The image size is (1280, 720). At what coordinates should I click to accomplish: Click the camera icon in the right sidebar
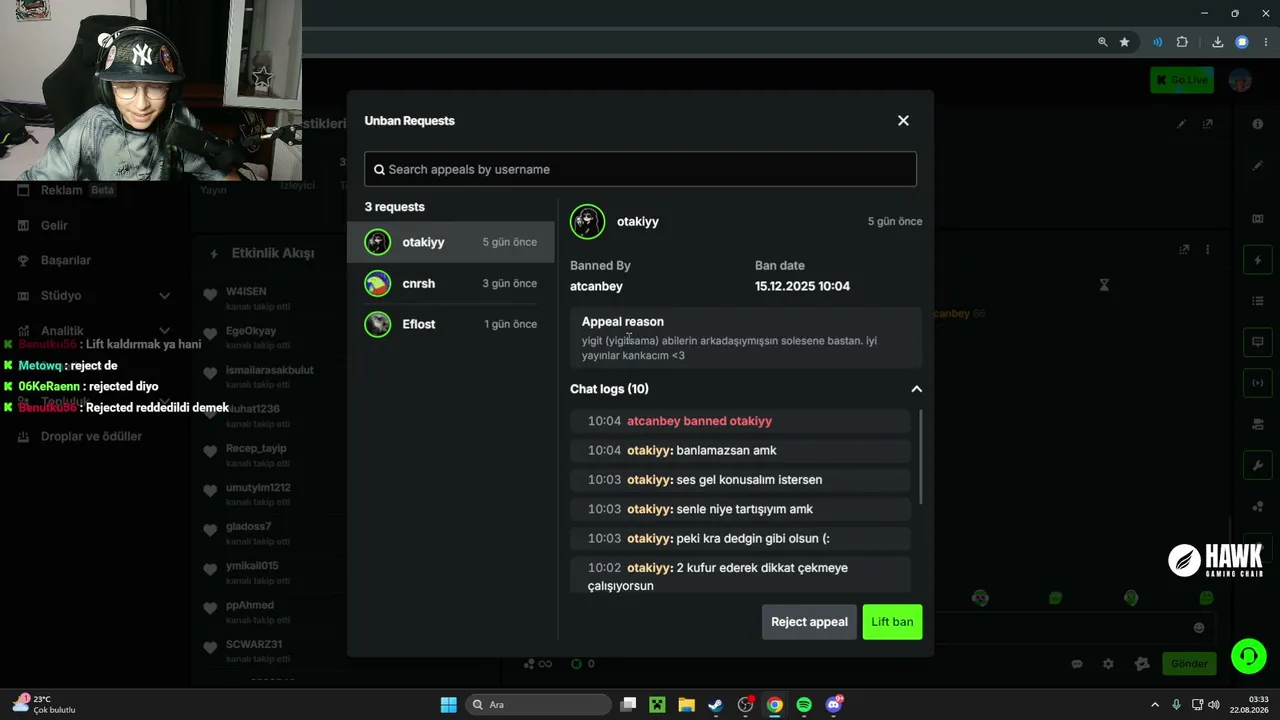tap(1258, 425)
